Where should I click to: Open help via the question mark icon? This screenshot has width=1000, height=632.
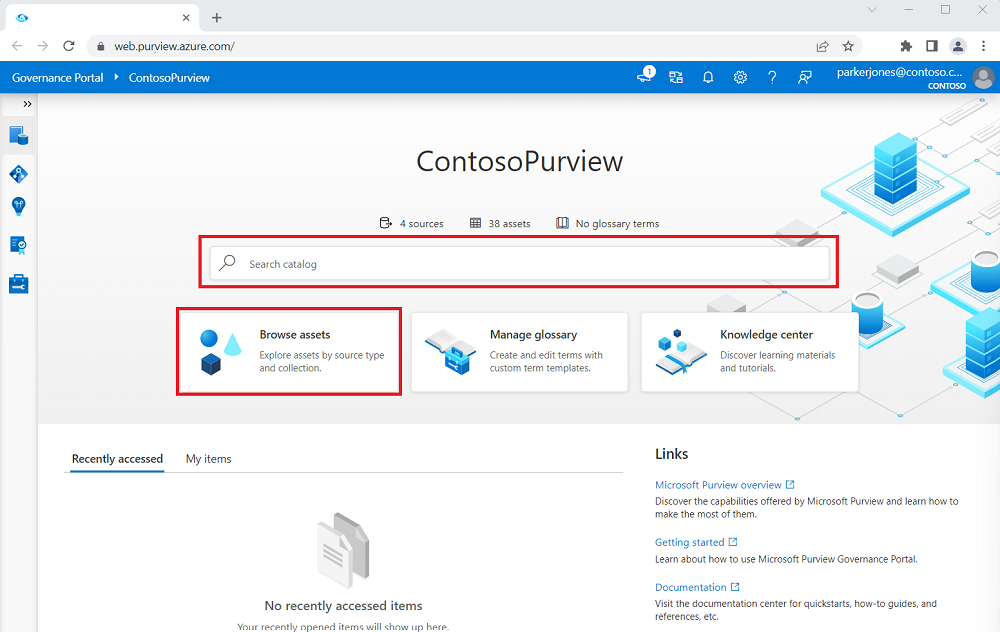click(x=772, y=77)
